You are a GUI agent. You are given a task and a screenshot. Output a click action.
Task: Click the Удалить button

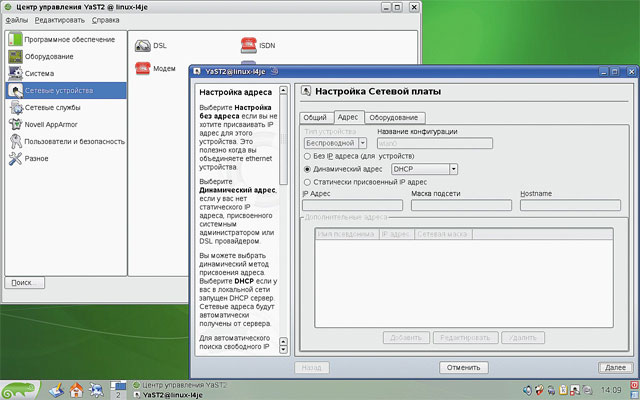523,338
